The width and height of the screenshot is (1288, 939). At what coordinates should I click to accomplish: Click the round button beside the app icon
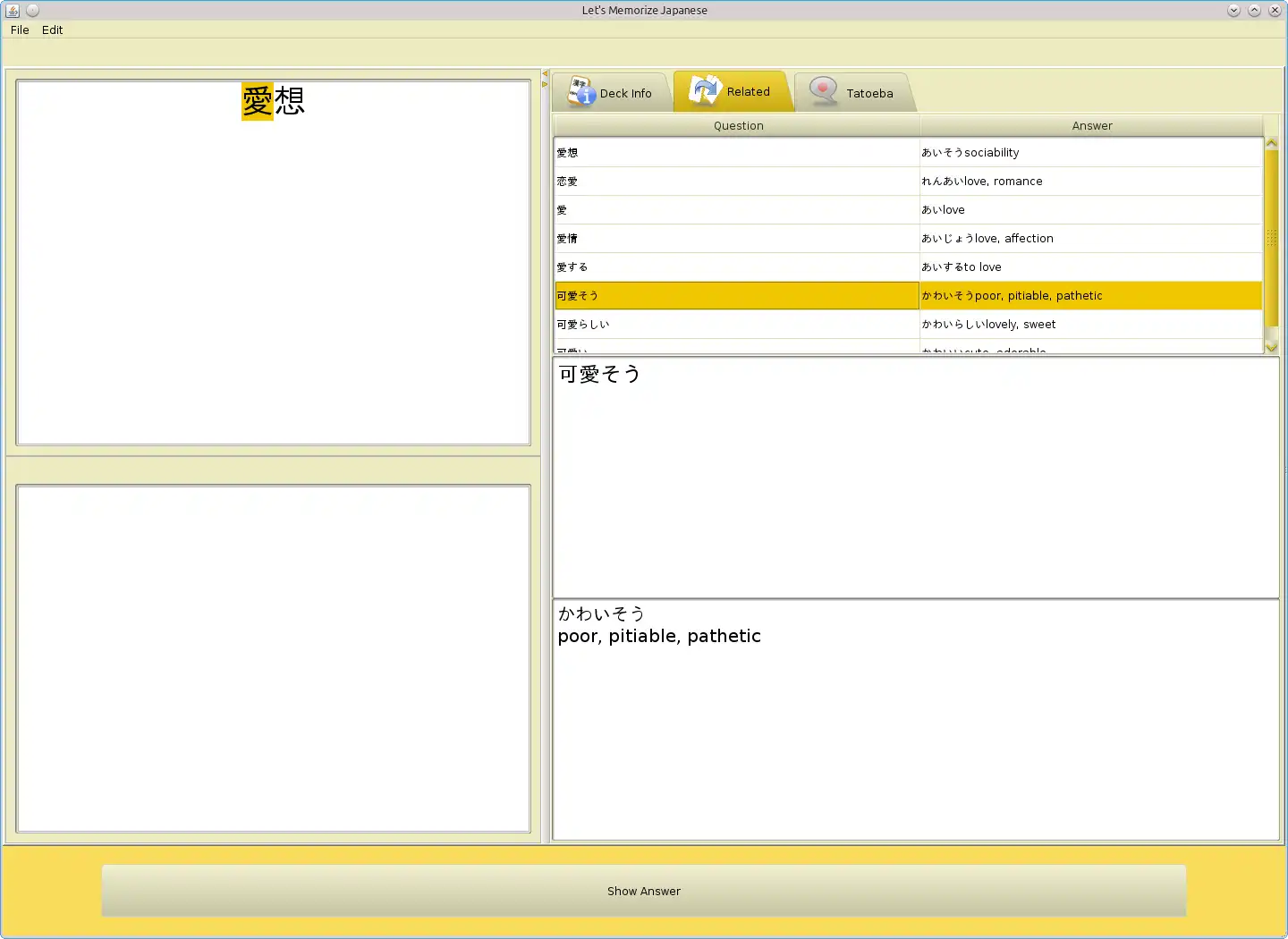(33, 11)
